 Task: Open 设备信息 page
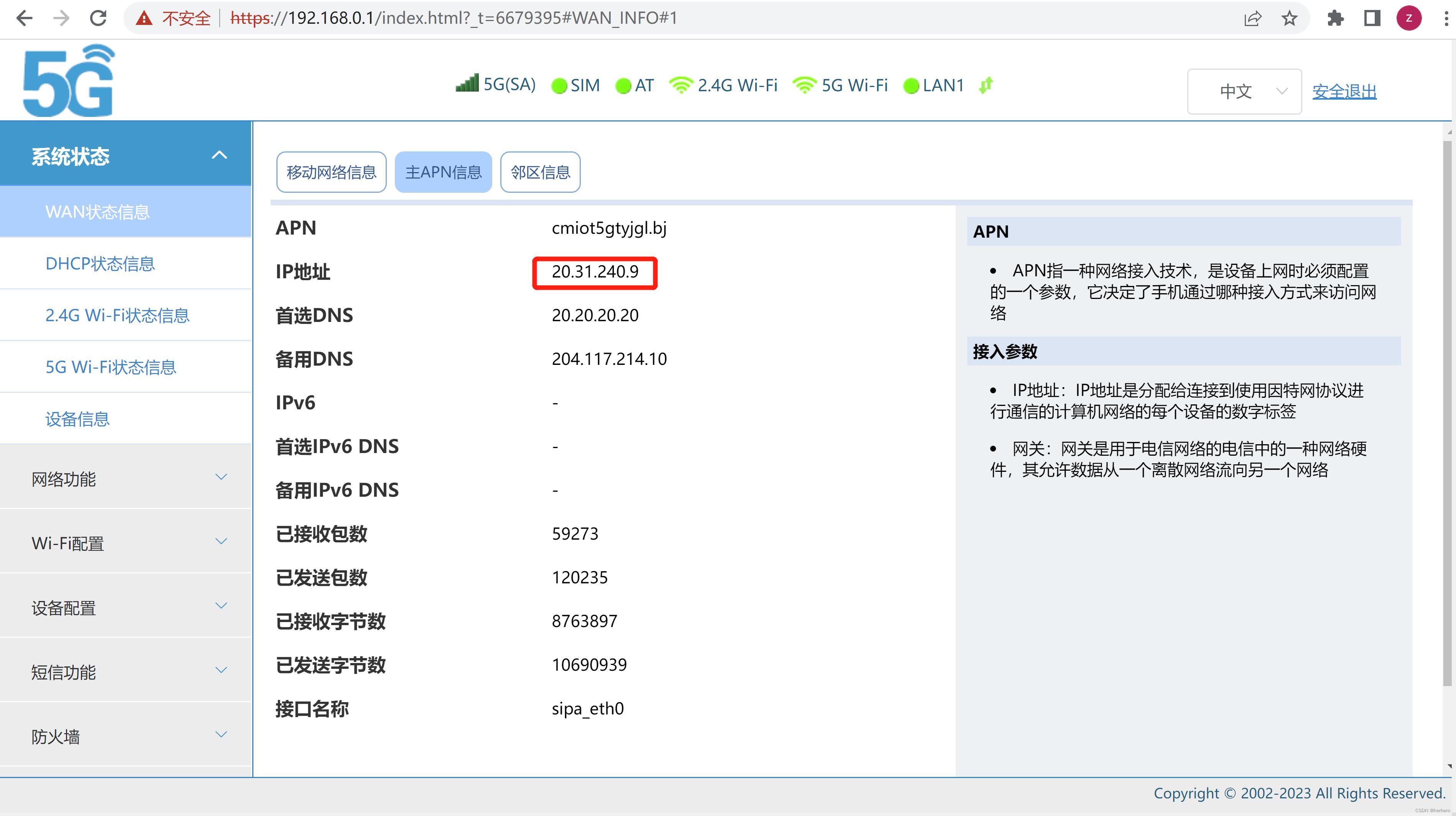[125, 419]
